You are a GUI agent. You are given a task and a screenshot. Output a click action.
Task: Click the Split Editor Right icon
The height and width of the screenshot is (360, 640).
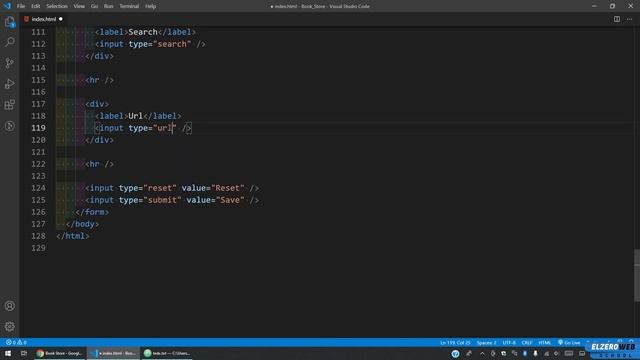click(x=617, y=19)
